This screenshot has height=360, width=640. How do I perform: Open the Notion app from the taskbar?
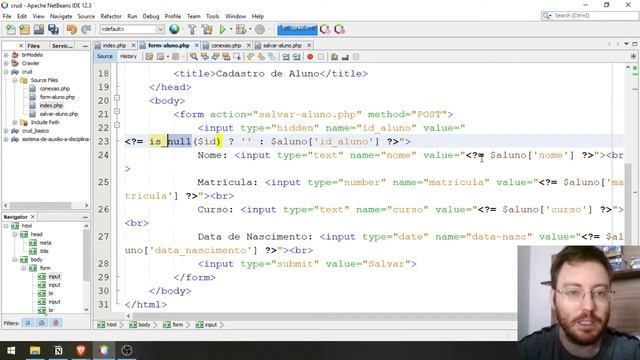(x=58, y=350)
